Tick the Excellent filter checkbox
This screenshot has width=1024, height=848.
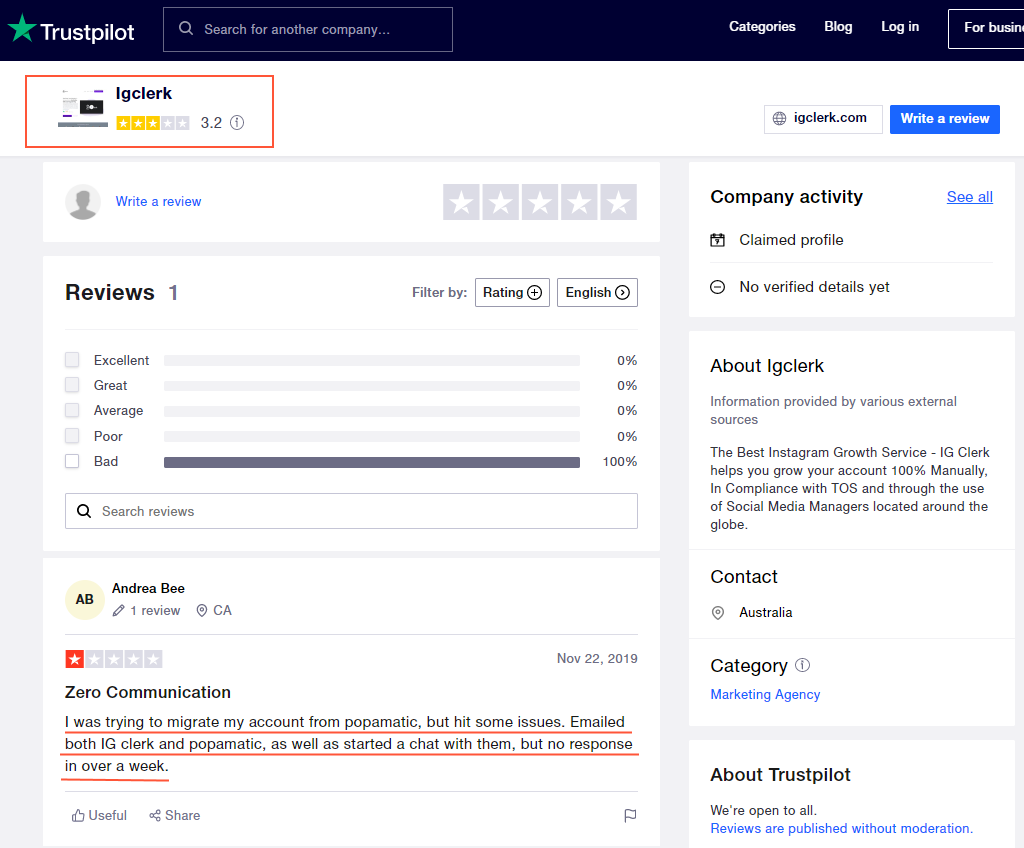click(72, 360)
